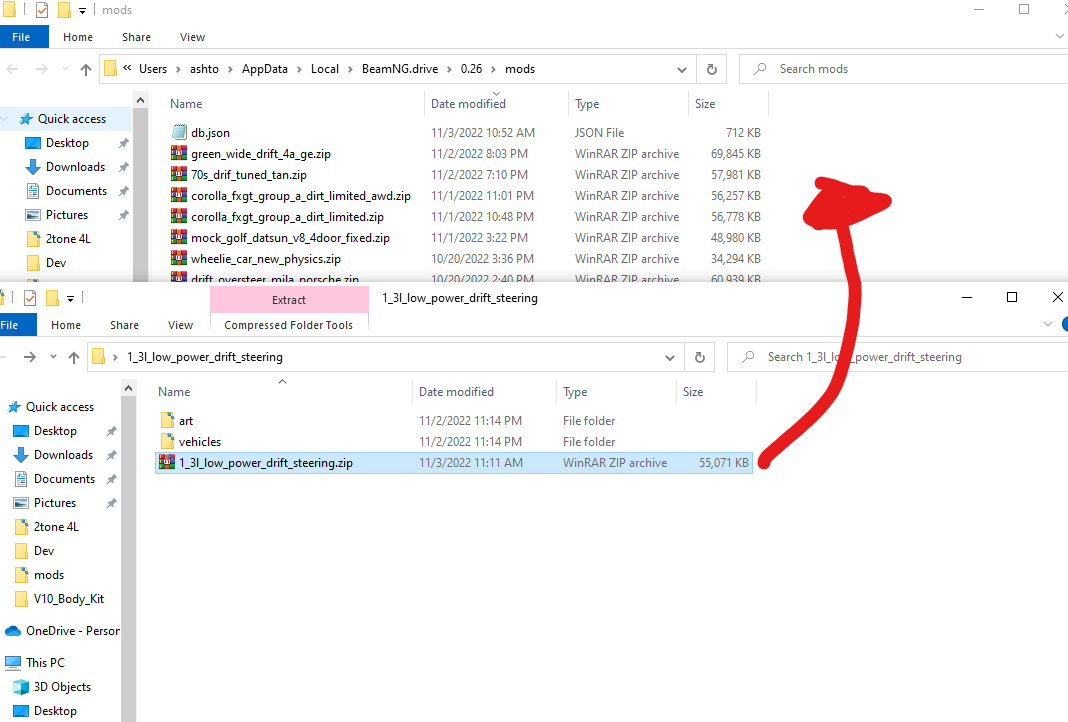Click Forward arrow in 1_3l_low_power_drift_steering window
The image size is (1068, 722).
[x=29, y=357]
